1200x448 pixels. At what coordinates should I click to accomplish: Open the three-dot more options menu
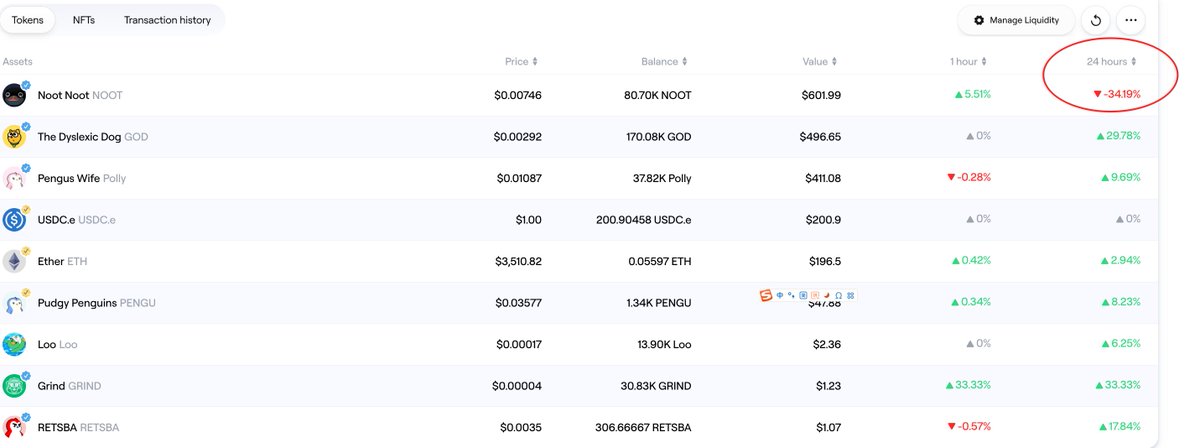click(1131, 20)
